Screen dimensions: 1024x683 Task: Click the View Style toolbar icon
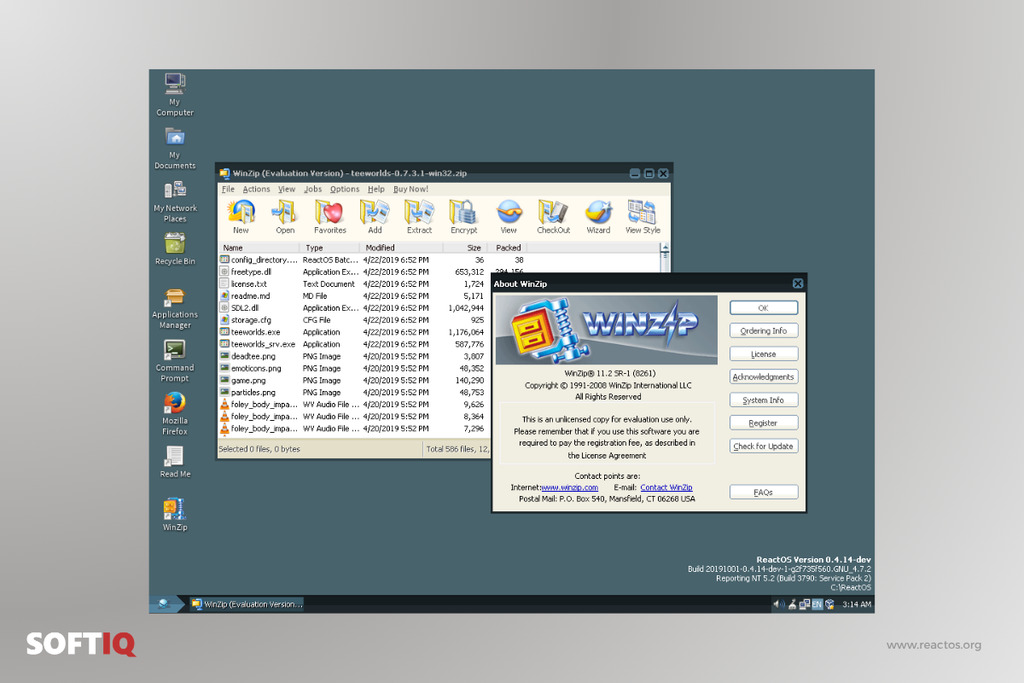(643, 217)
